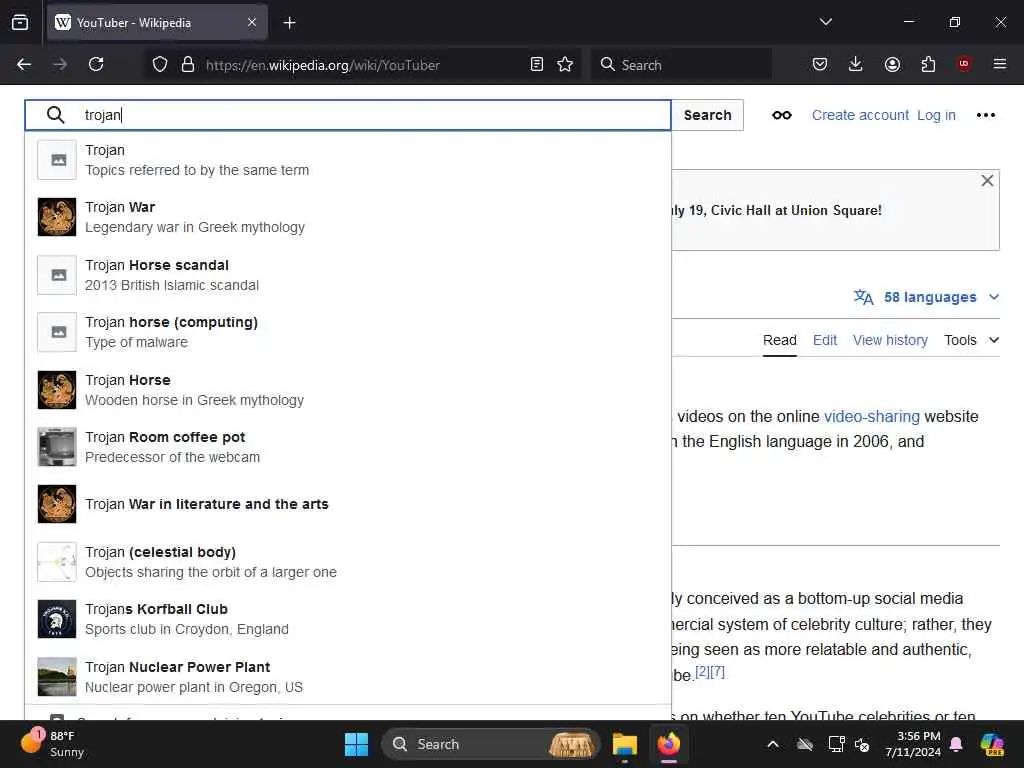The image size is (1024, 768).
Task: Click the site security padlock icon
Action: [187, 64]
